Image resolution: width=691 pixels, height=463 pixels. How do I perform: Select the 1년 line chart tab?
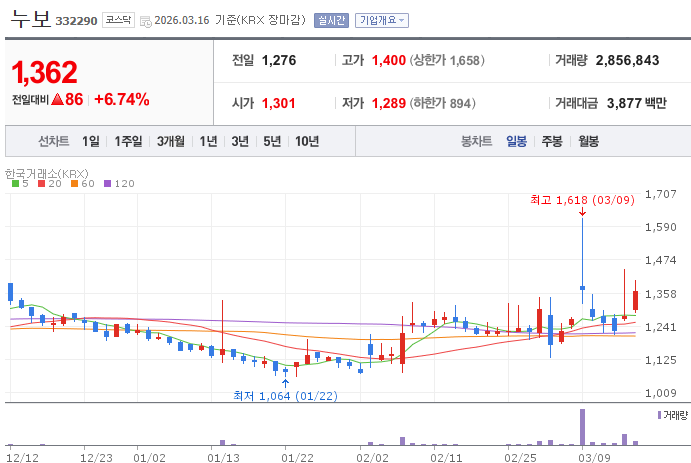[x=208, y=141]
